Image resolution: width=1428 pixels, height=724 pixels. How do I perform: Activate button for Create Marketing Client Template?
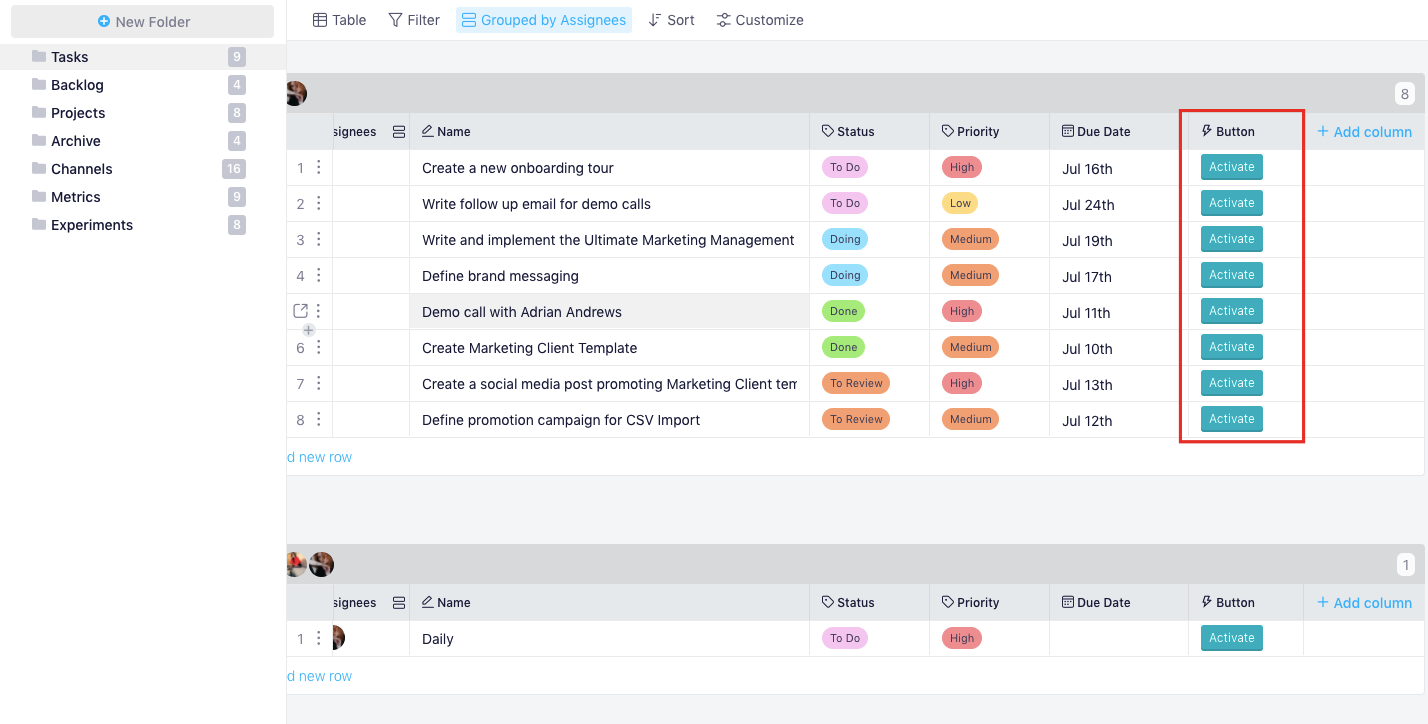pyautogui.click(x=1232, y=347)
